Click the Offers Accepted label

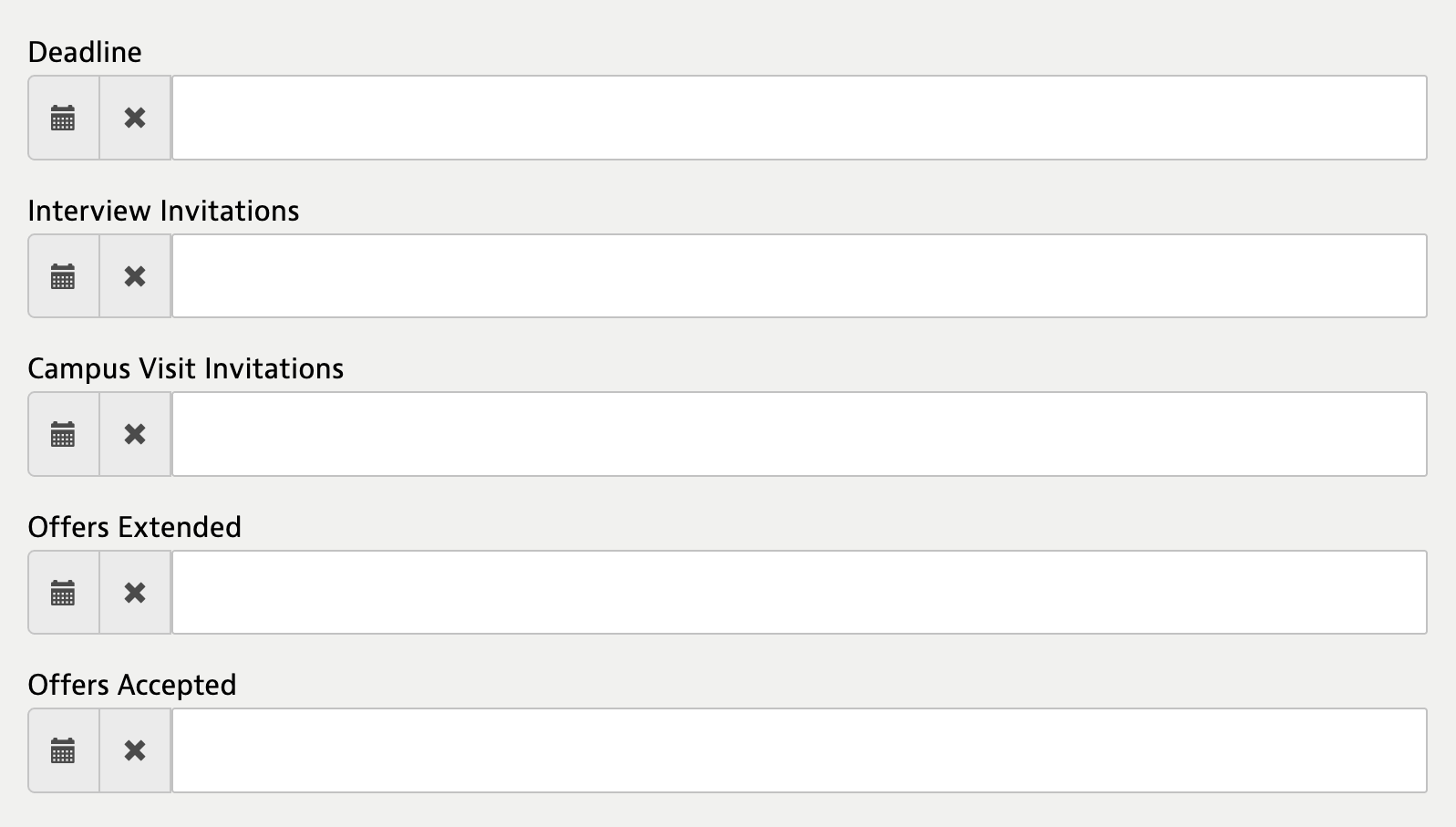coord(132,685)
